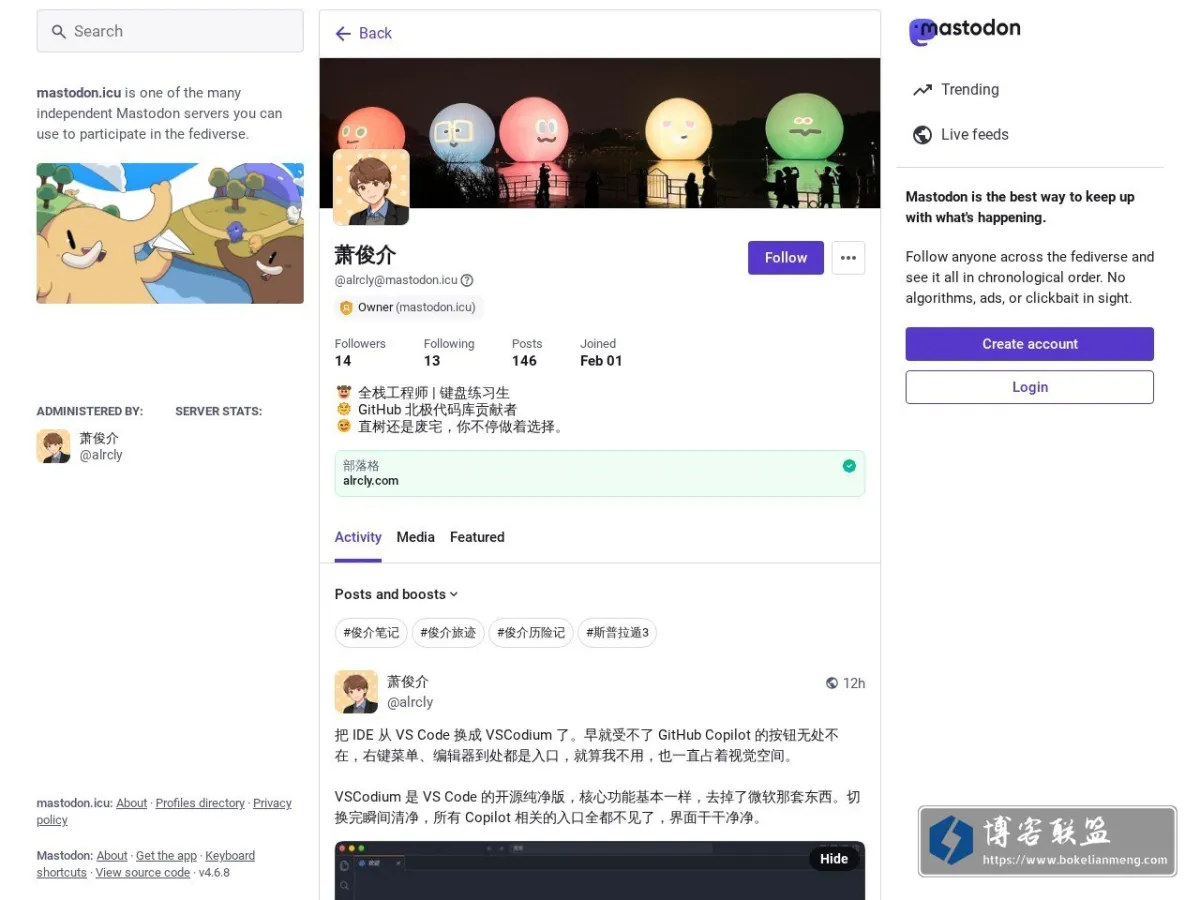Click the Owner role badge icon
The height and width of the screenshot is (900, 1200).
(346, 308)
